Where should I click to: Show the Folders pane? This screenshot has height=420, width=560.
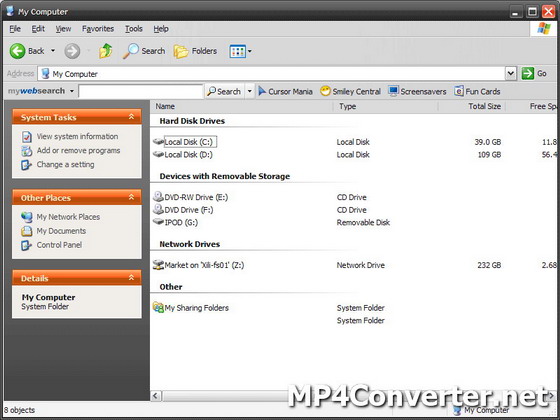[195, 51]
